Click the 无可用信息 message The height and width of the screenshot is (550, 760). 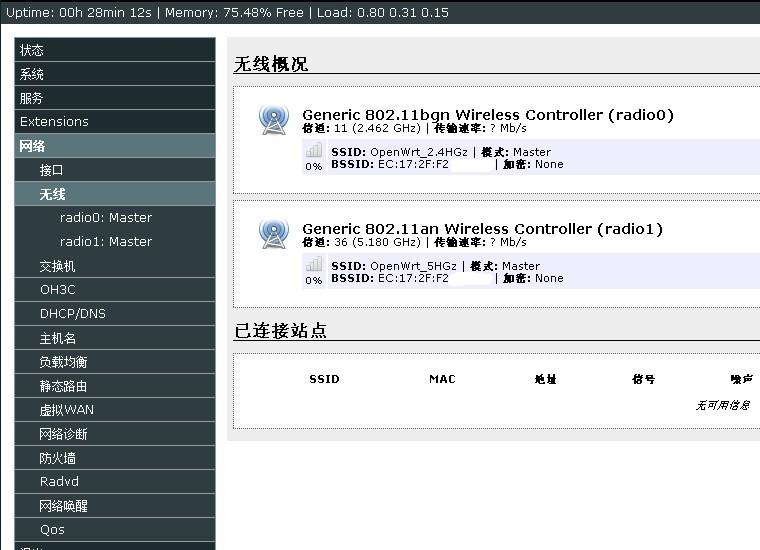tap(723, 405)
